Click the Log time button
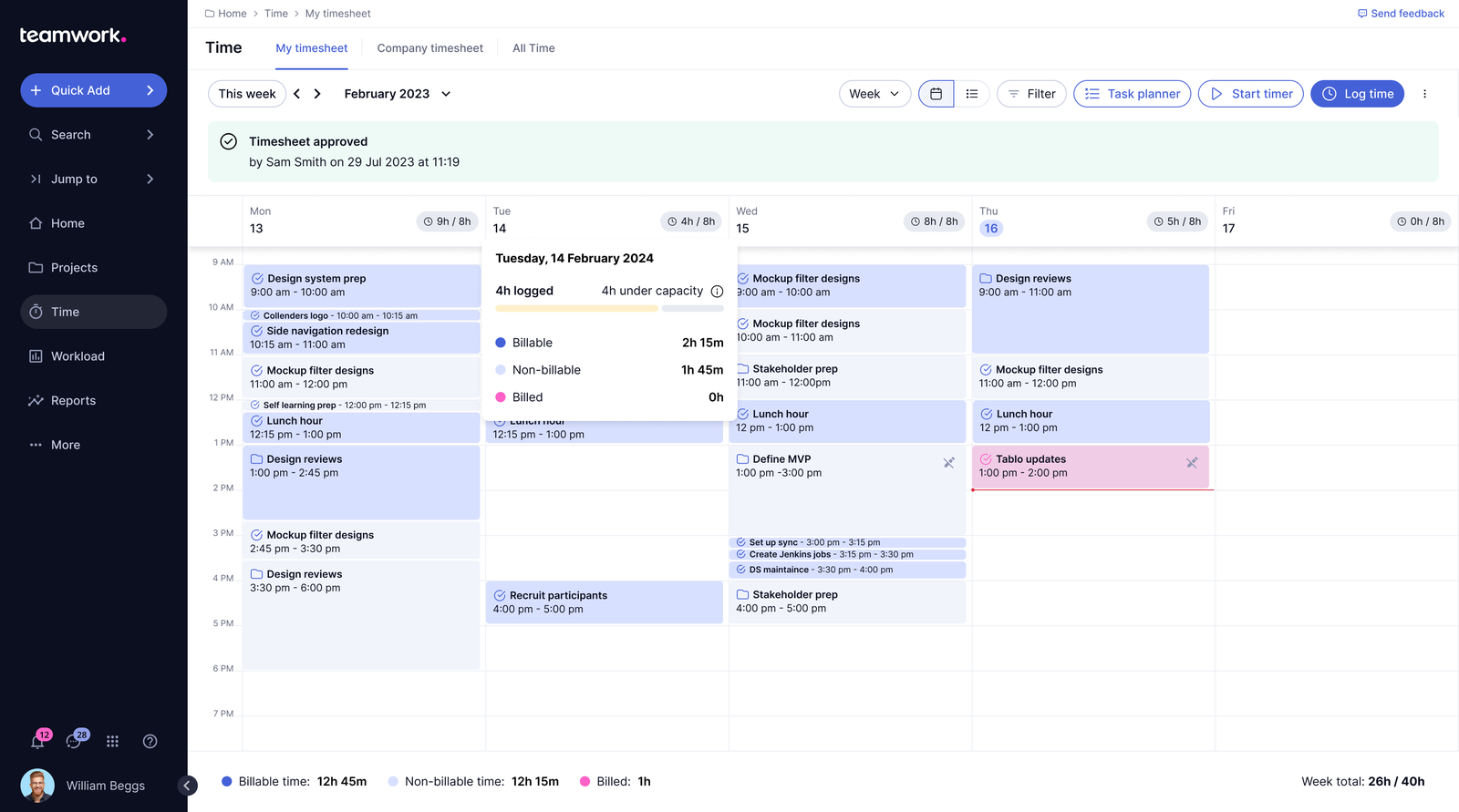 (1358, 94)
